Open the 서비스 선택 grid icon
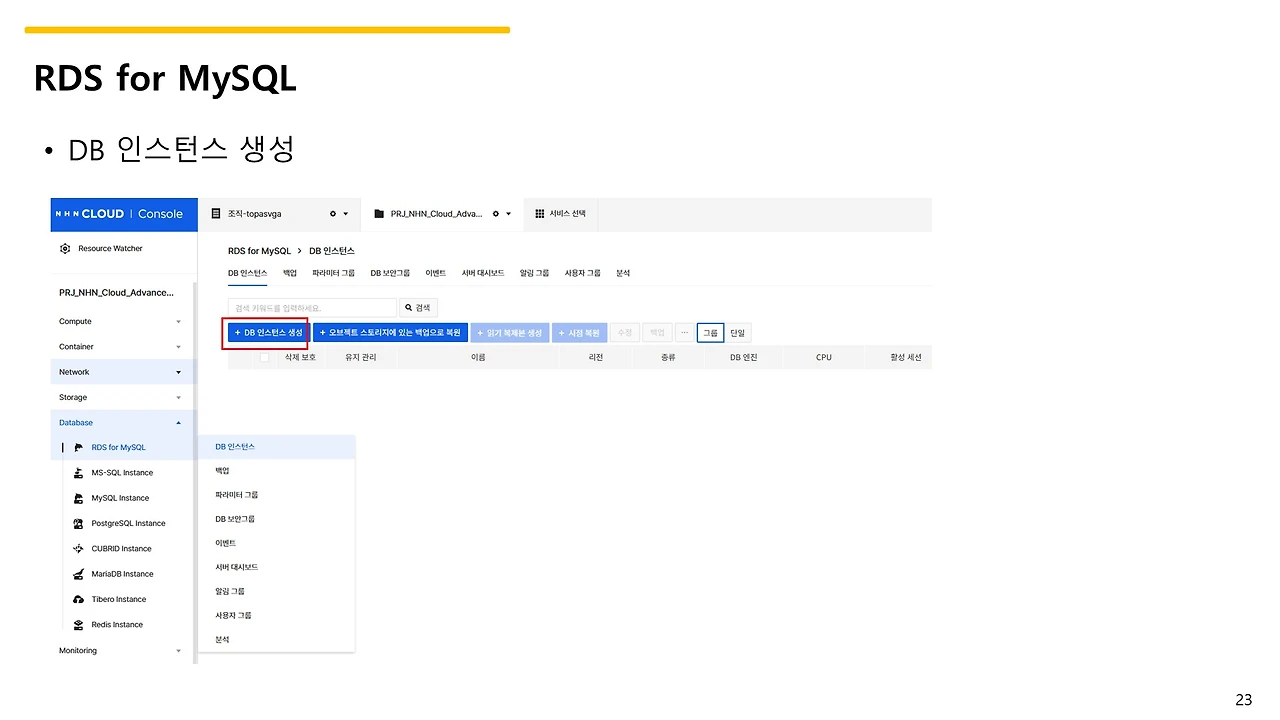The height and width of the screenshot is (720, 1280). (540, 214)
